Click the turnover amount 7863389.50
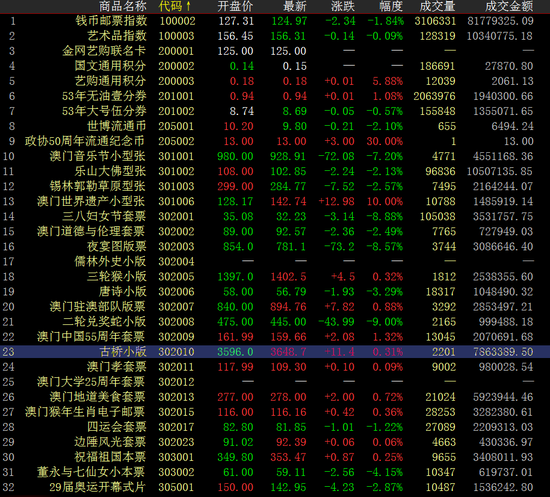Screen dimensions: 550x497 (503, 352)
